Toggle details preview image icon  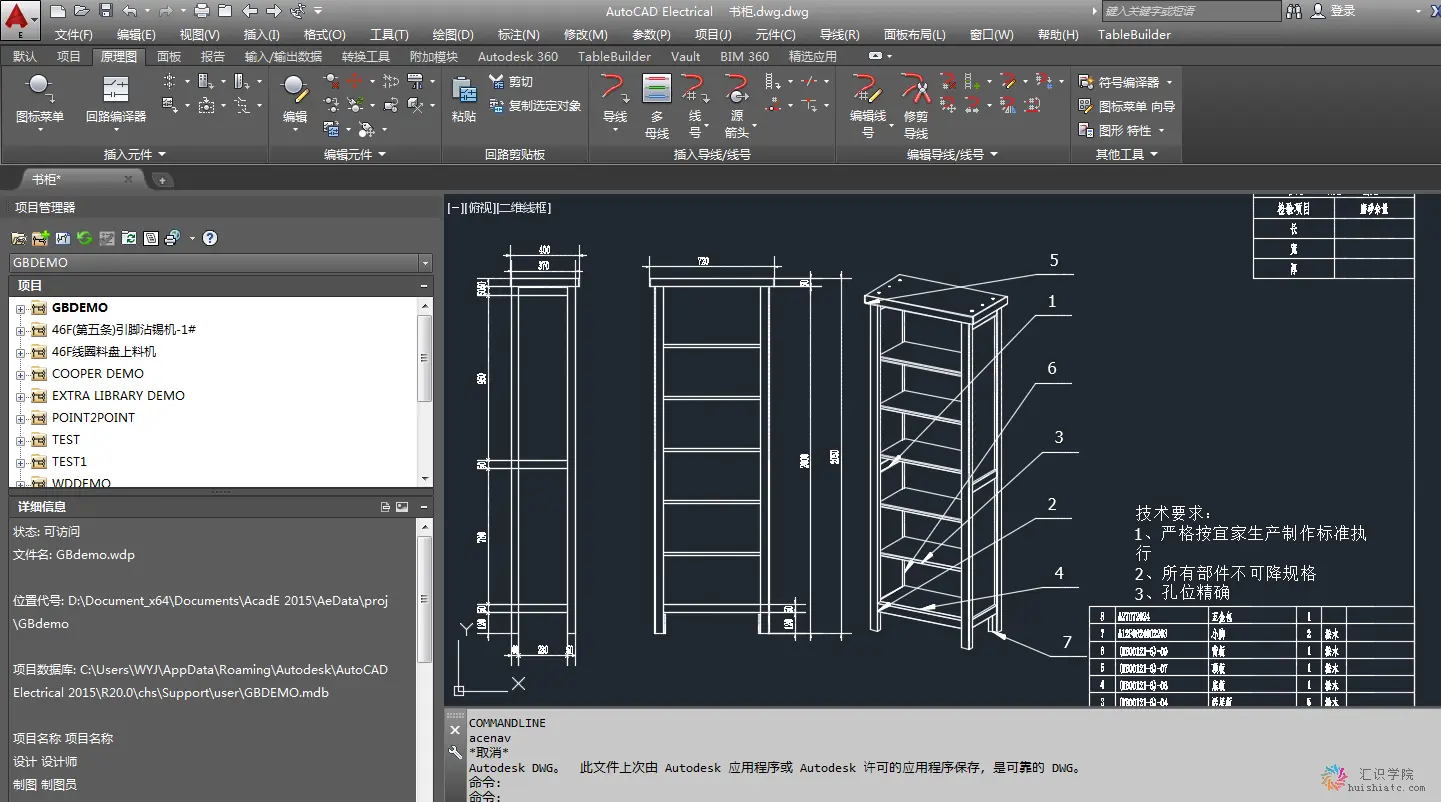402,507
